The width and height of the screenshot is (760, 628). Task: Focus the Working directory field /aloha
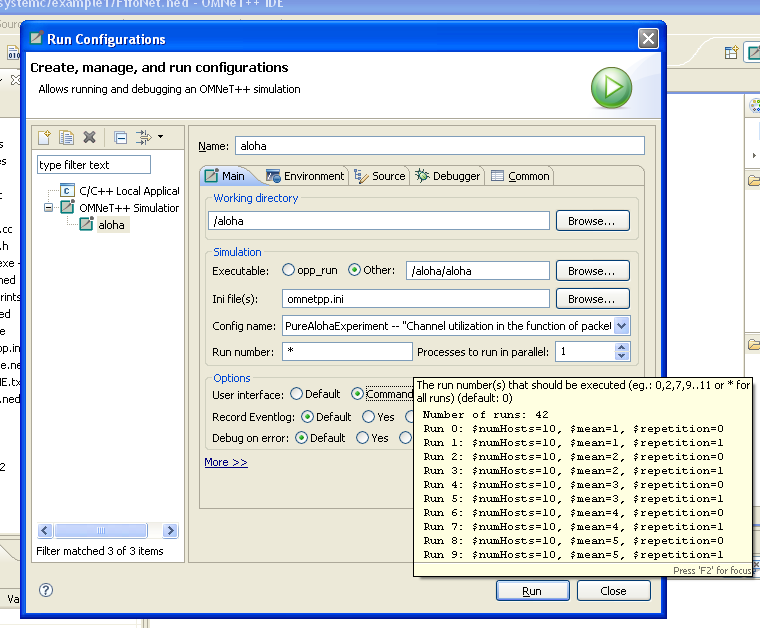tap(379, 220)
